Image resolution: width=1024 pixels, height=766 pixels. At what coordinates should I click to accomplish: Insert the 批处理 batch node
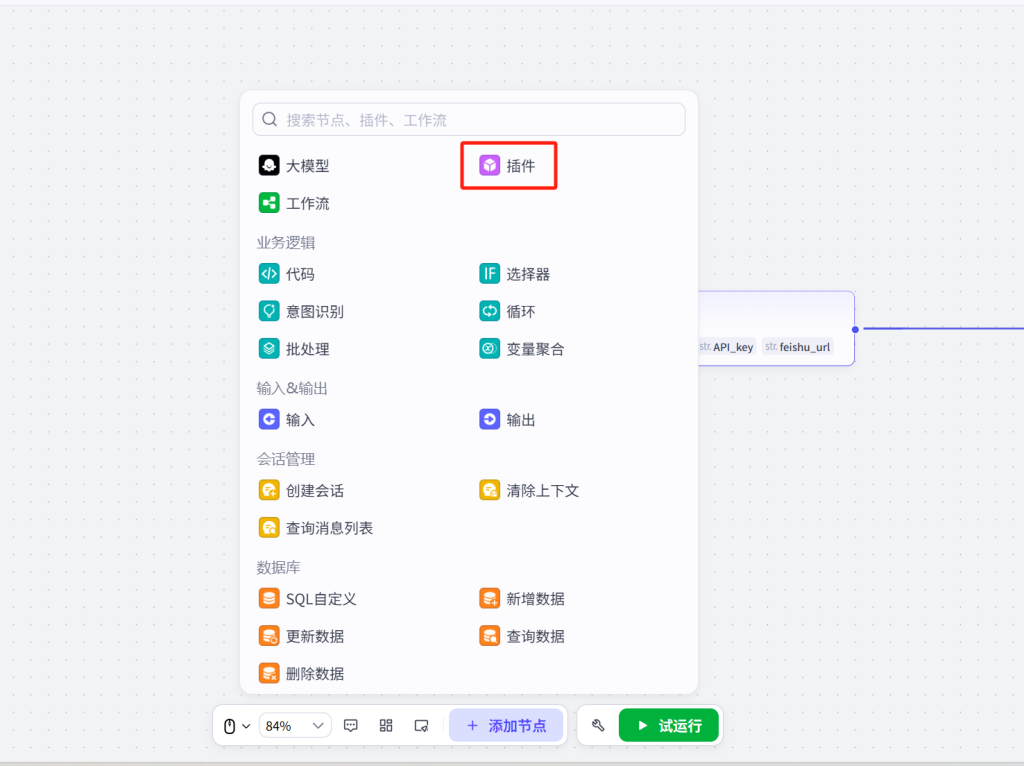(x=295, y=349)
